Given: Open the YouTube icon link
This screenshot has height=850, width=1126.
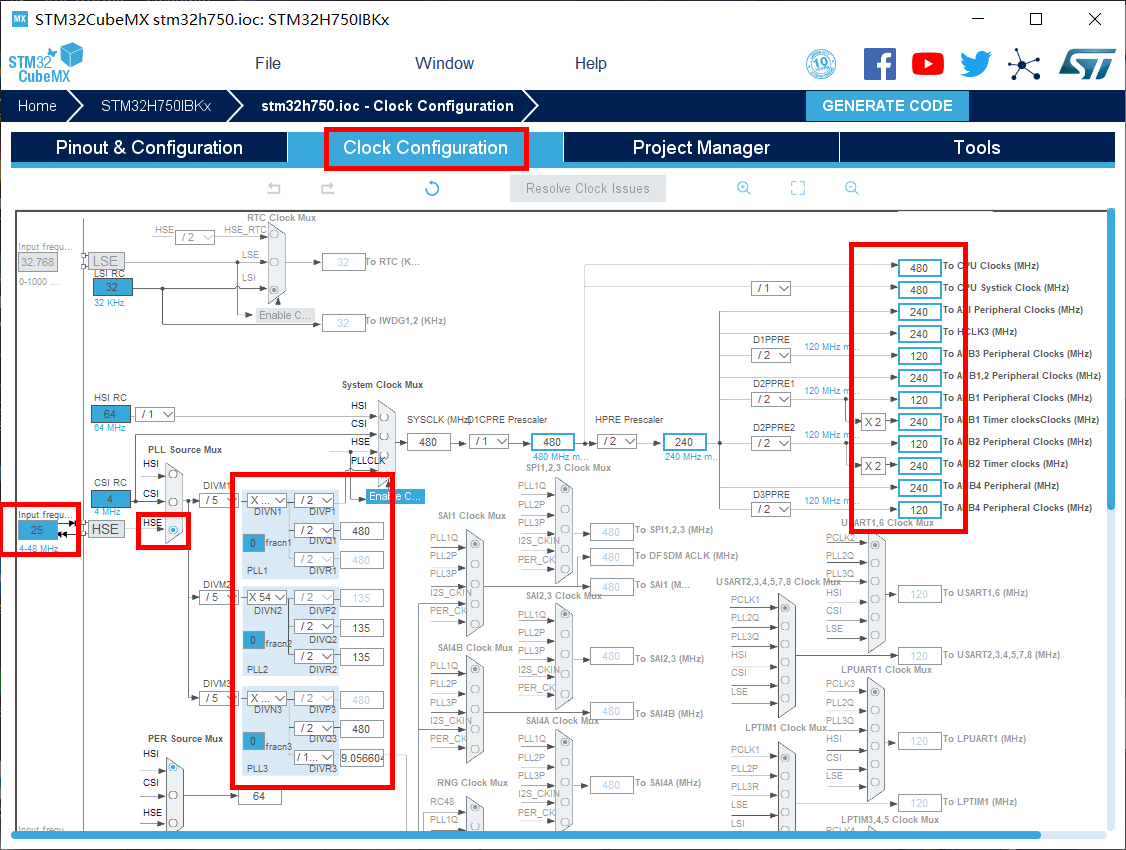Looking at the screenshot, I should point(928,64).
